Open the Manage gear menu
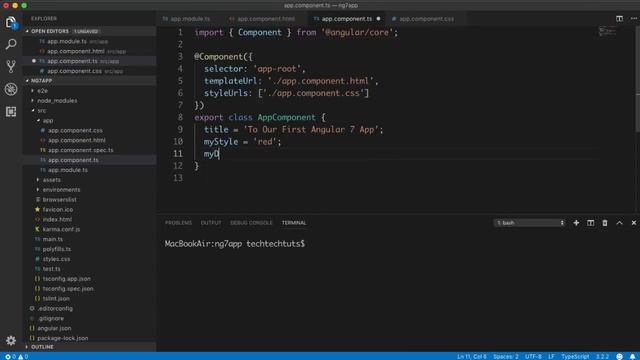The height and width of the screenshot is (360, 640). (11, 340)
